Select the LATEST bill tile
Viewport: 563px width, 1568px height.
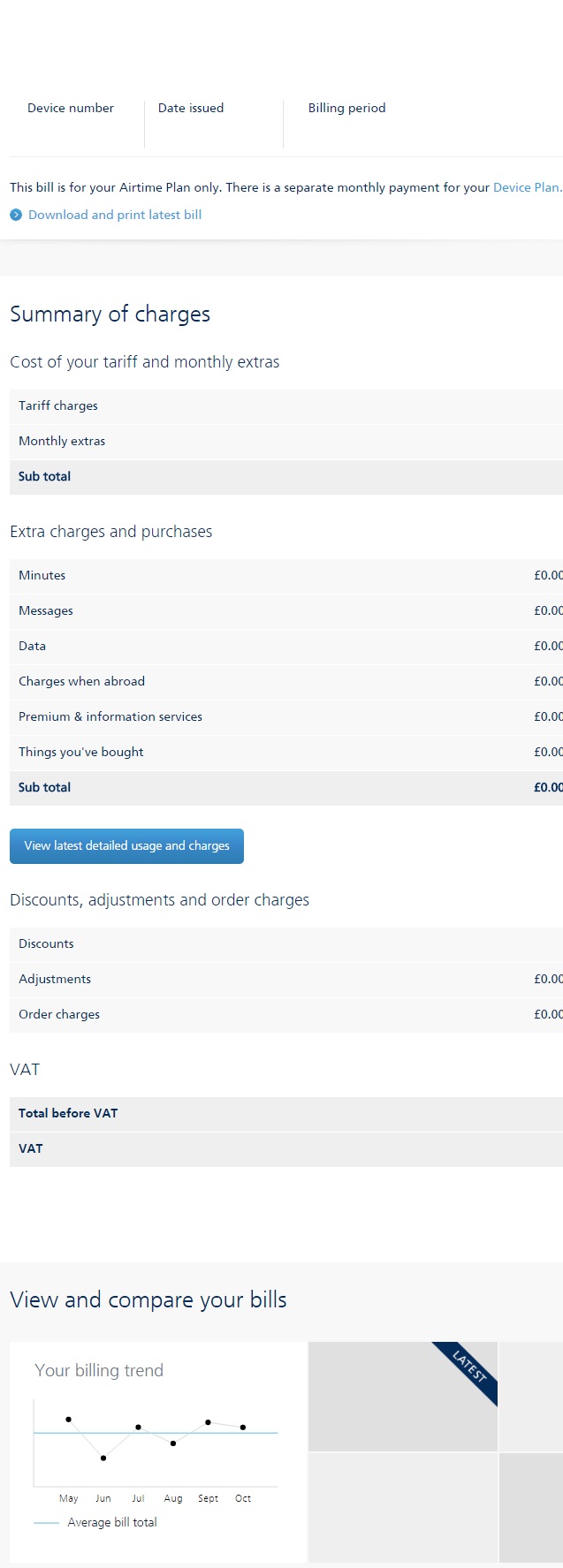pos(403,1396)
